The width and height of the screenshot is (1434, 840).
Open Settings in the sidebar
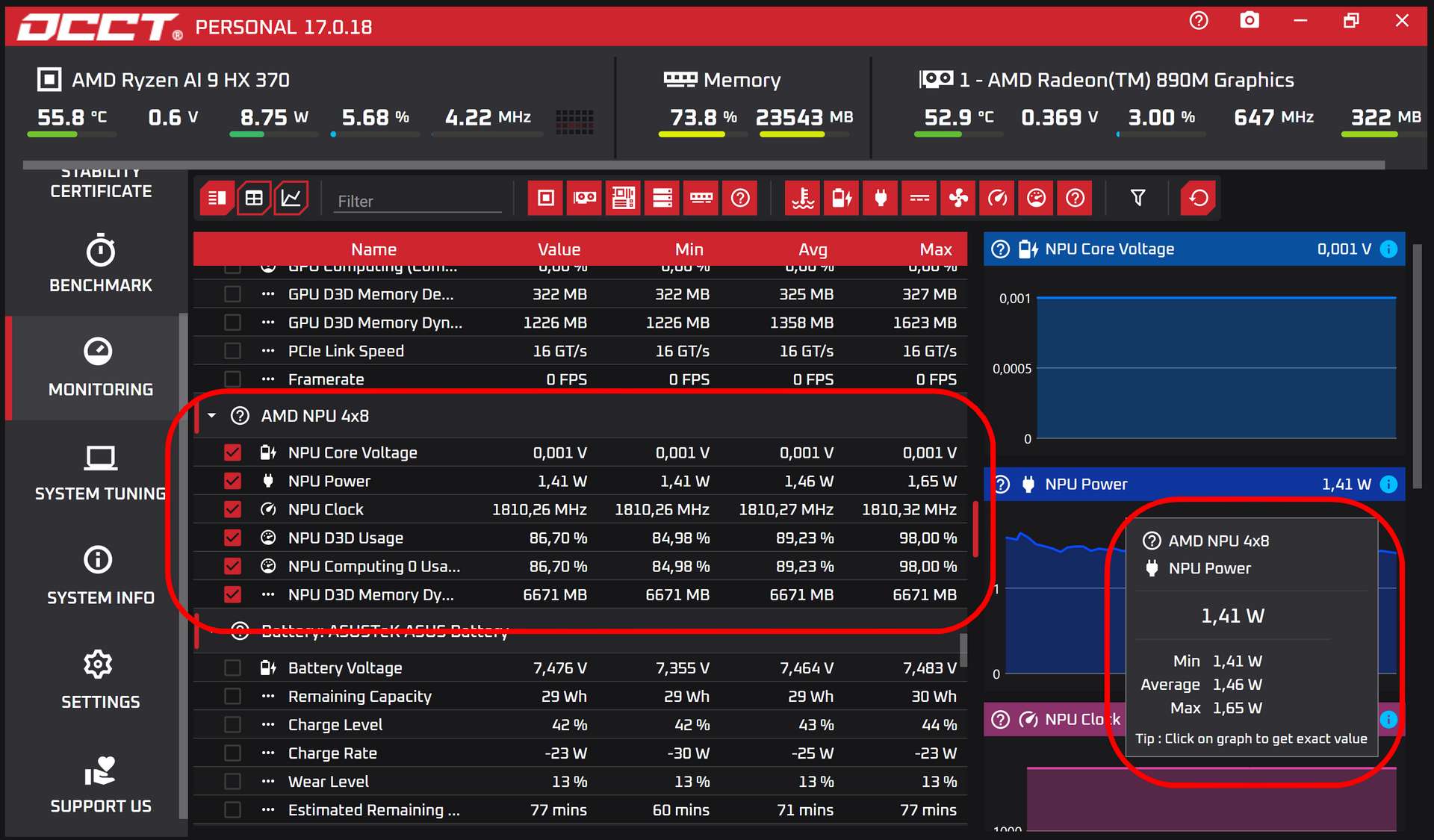(101, 681)
